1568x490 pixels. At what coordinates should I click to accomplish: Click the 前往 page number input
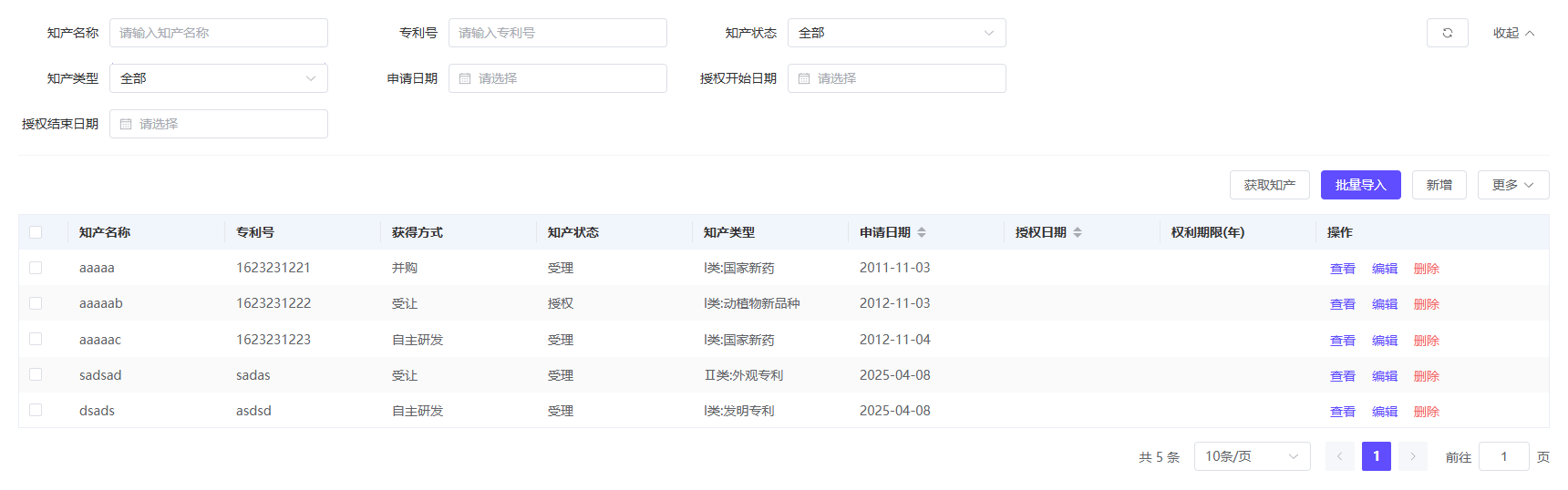click(1504, 456)
